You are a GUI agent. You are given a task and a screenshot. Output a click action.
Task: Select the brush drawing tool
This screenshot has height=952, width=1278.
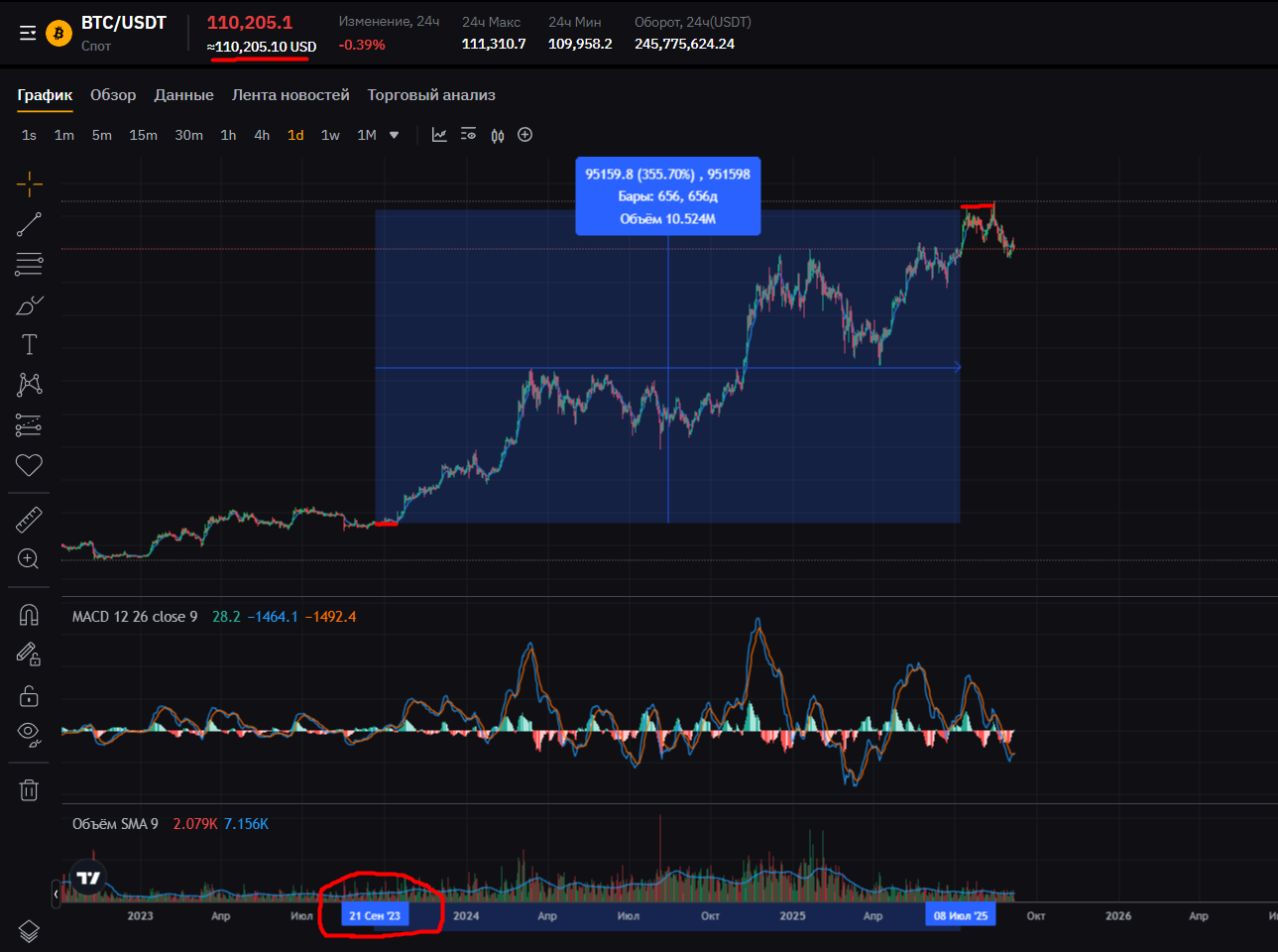click(29, 304)
